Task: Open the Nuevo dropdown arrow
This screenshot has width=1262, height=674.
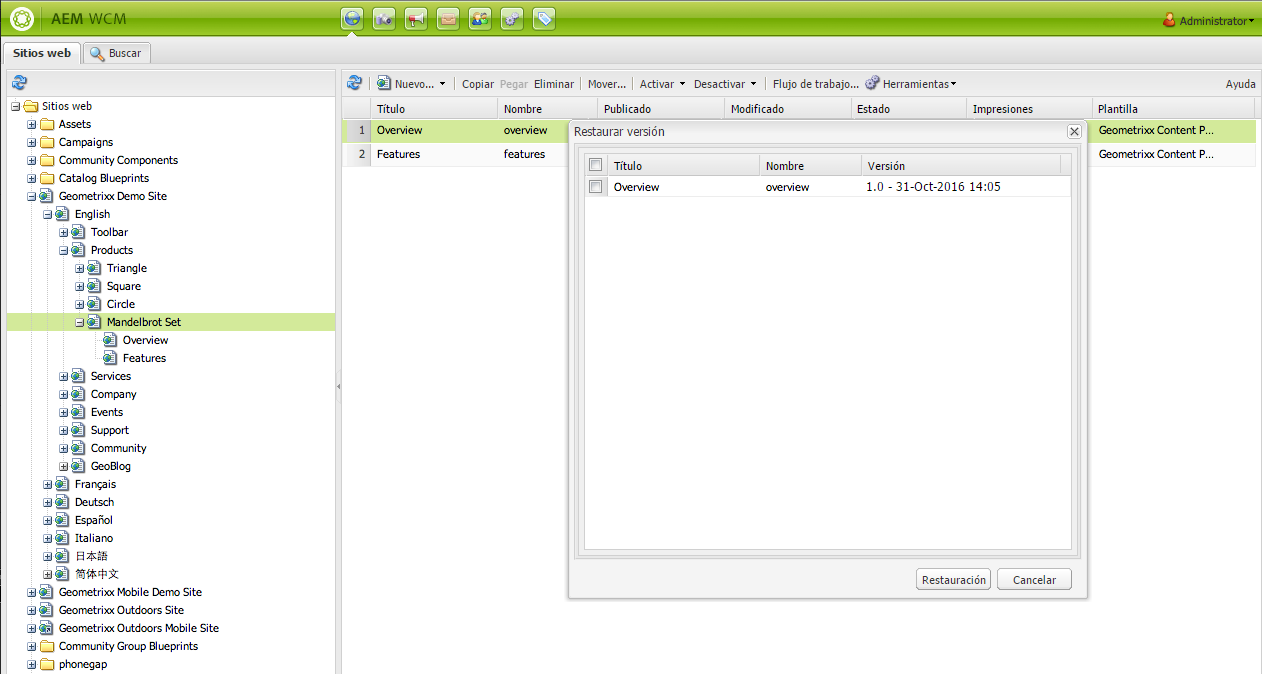Action: (442, 84)
